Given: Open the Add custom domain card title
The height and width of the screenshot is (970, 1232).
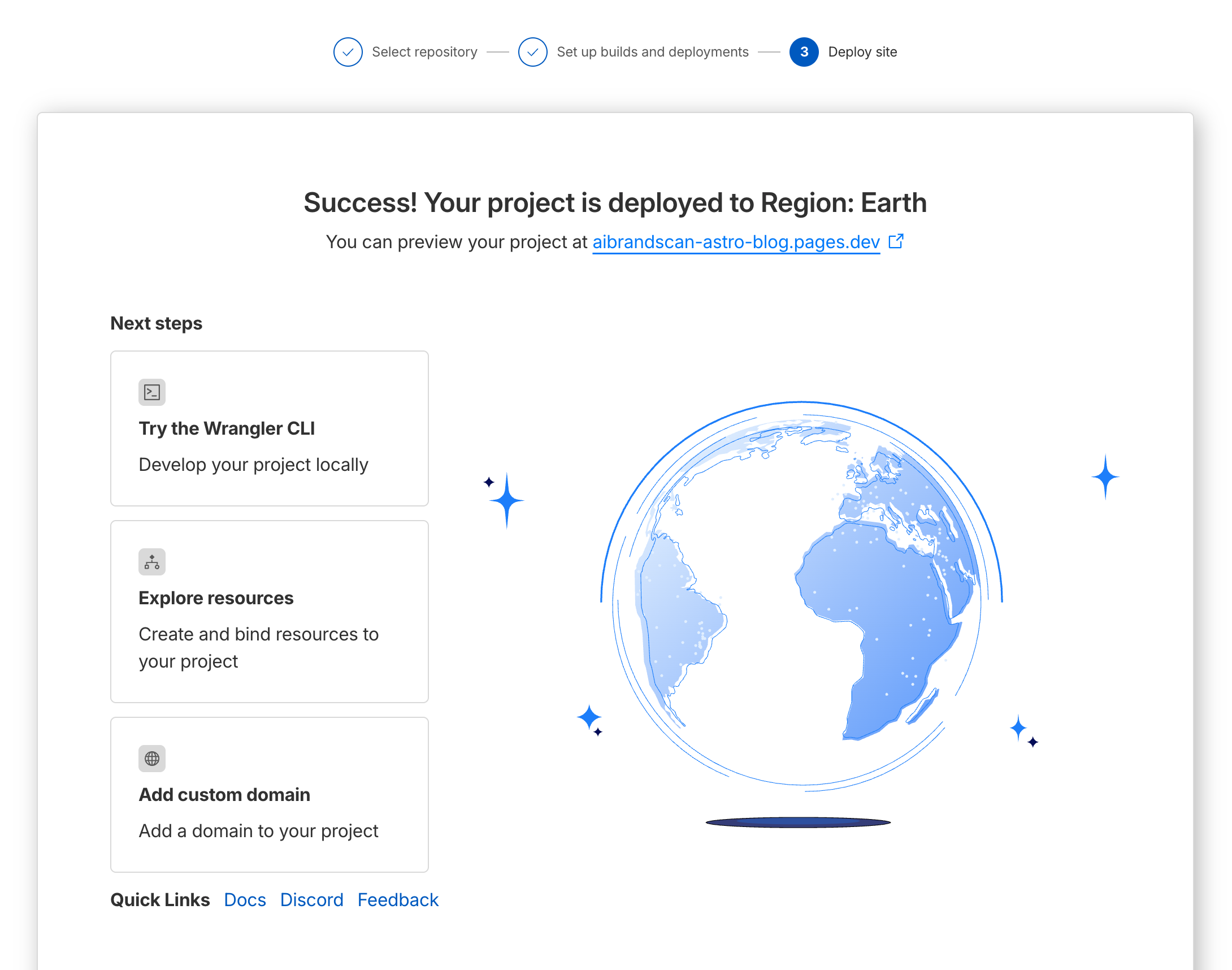Looking at the screenshot, I should click(x=224, y=795).
